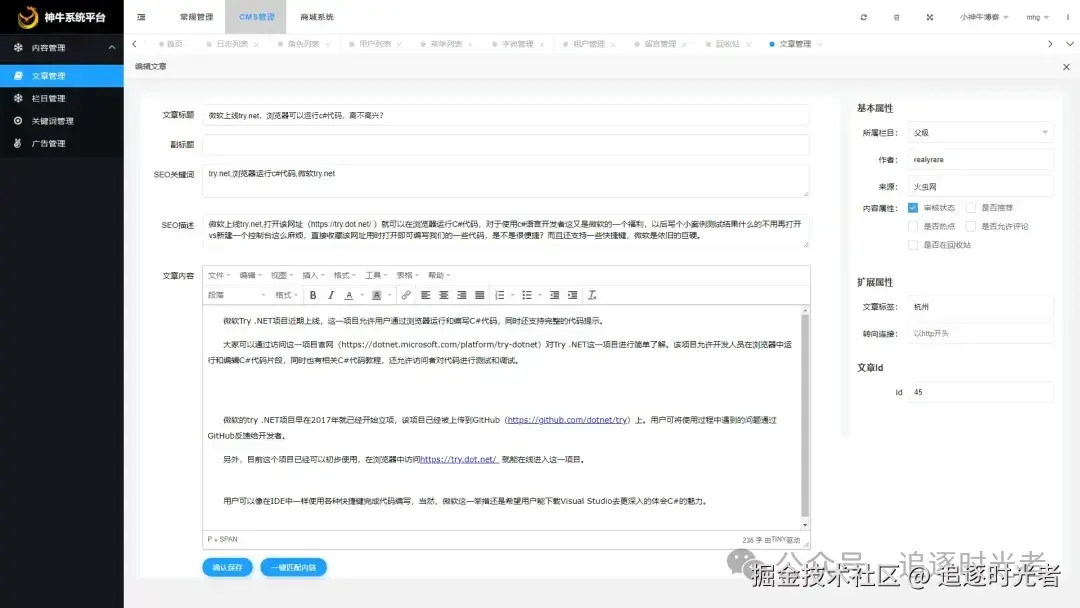Enable the 是否推荐 checkbox

(971, 207)
